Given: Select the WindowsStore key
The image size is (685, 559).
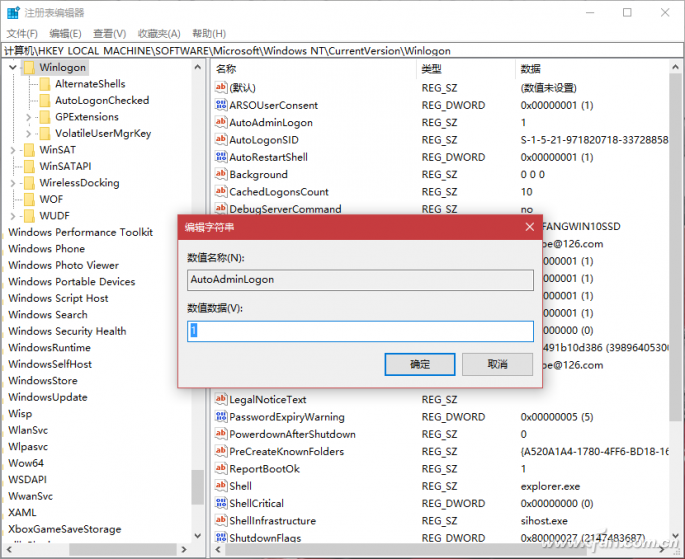Looking at the screenshot, I should tap(43, 381).
